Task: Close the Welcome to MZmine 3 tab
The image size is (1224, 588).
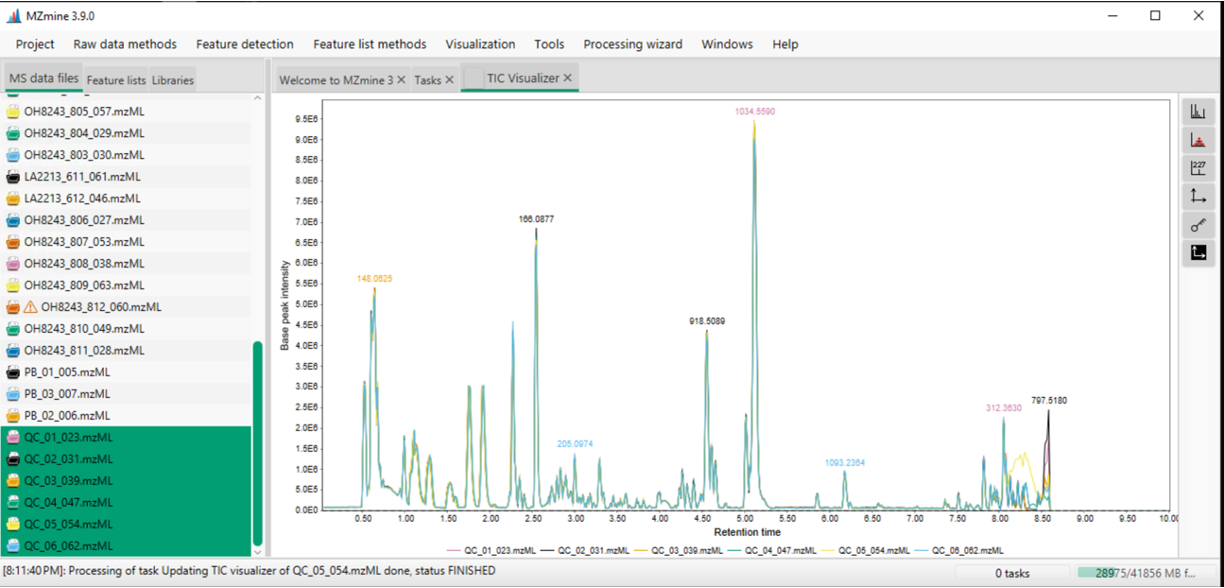Action: pos(401,80)
